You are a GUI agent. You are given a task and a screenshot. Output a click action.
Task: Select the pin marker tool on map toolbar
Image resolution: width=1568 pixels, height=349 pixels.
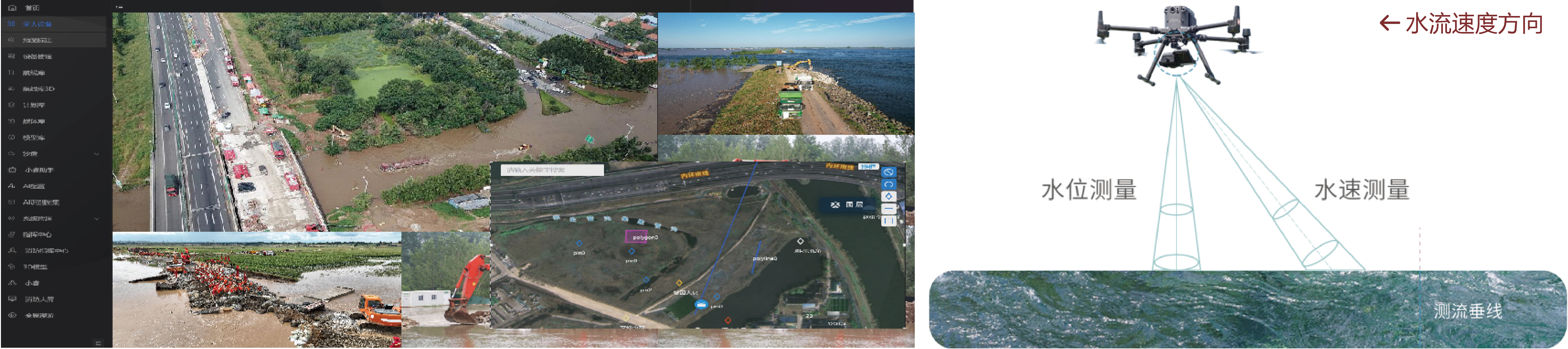[888, 196]
